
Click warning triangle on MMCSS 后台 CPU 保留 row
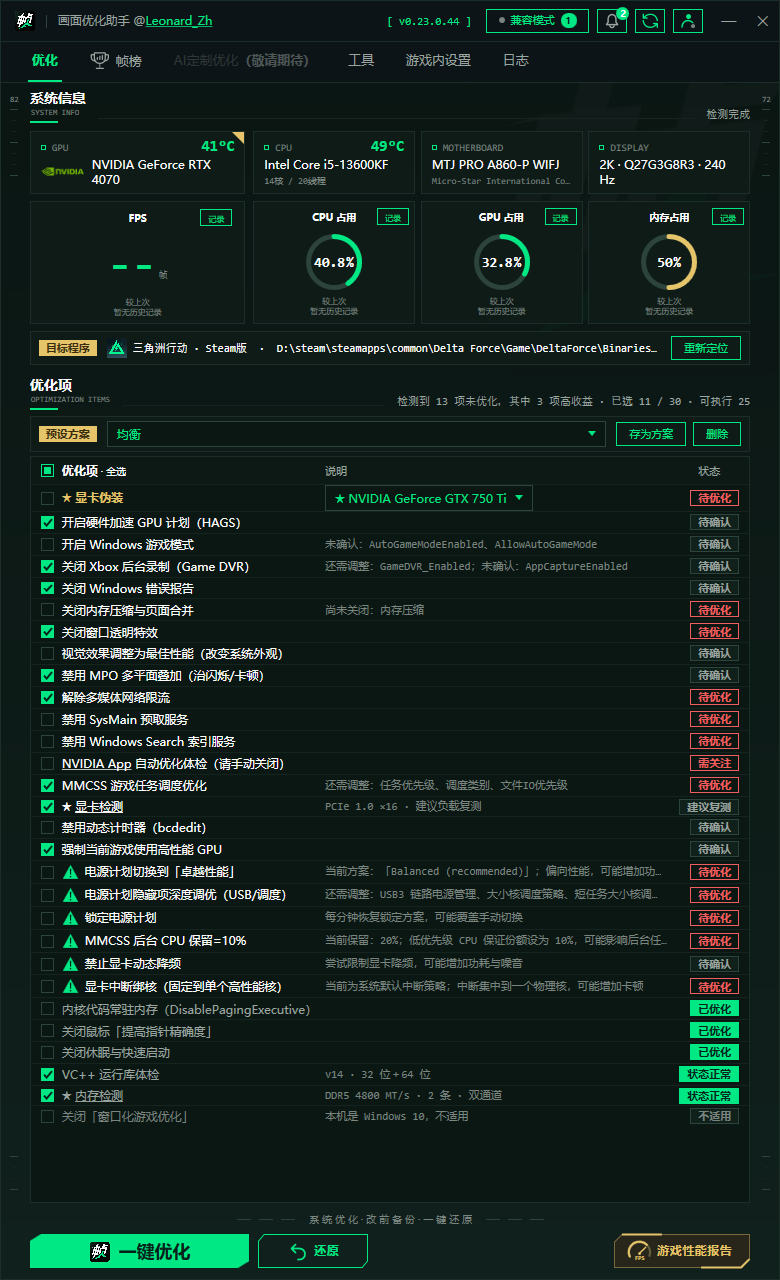(x=71, y=940)
